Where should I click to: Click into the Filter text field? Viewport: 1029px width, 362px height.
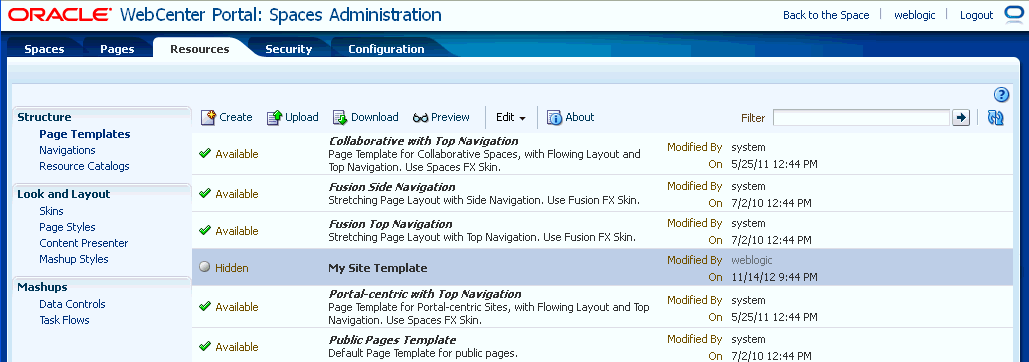coord(862,117)
